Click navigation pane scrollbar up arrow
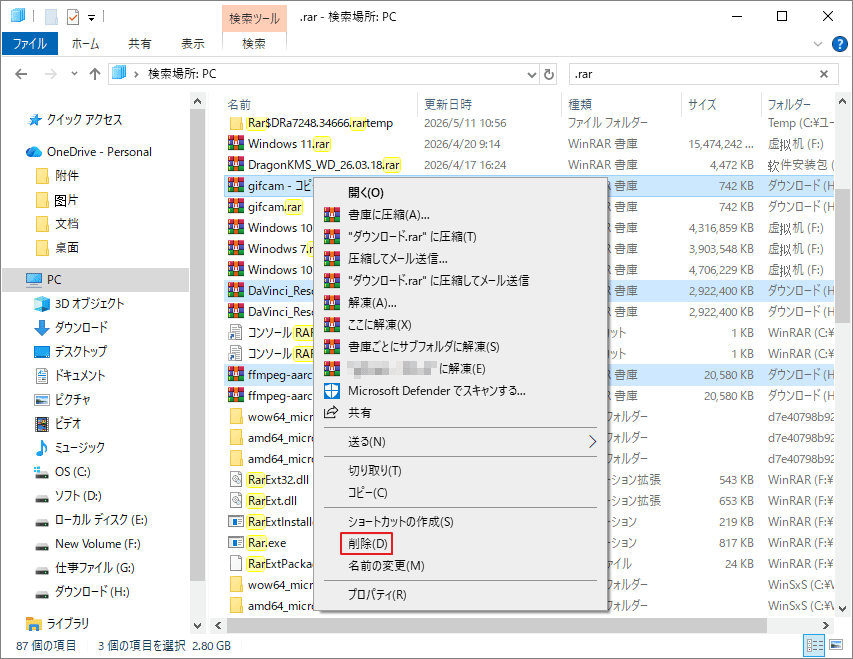The height and width of the screenshot is (659, 853). pos(197,101)
